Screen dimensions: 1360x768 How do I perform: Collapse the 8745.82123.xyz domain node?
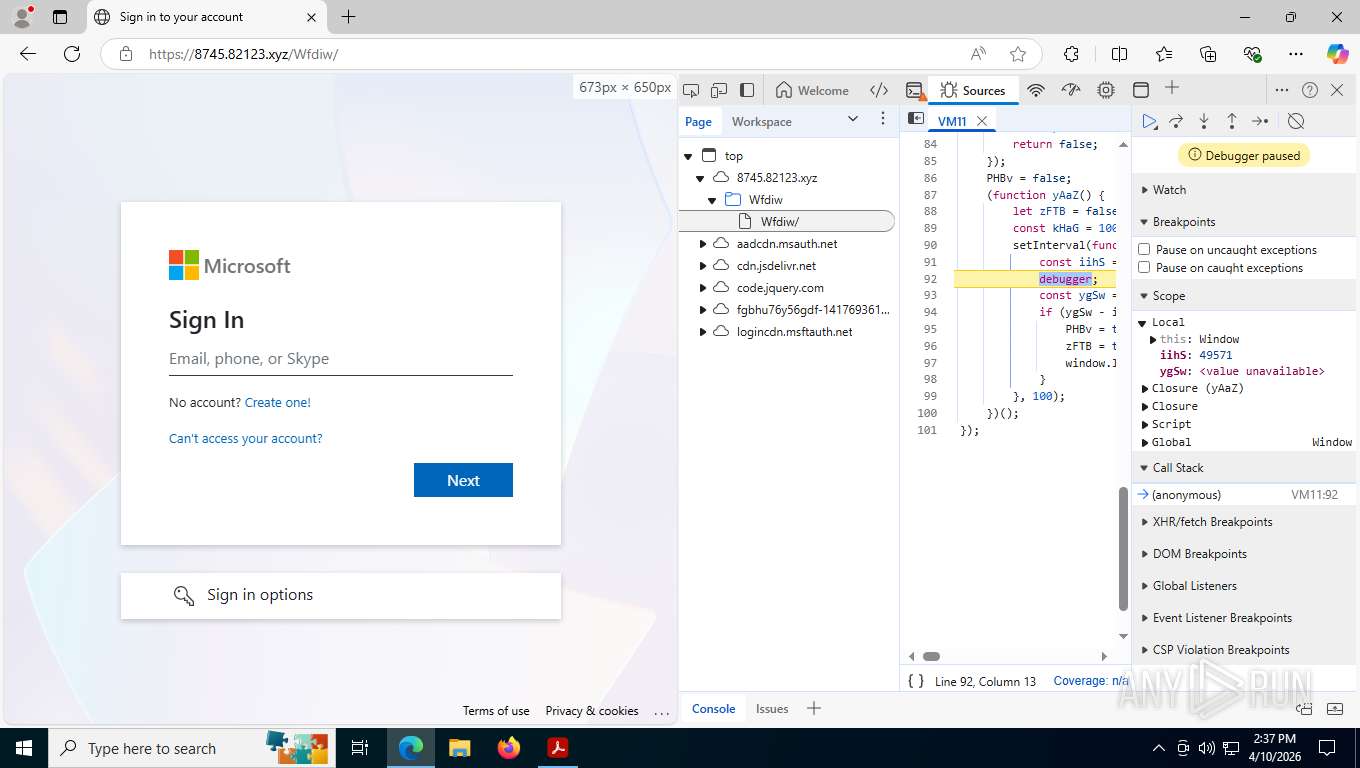(x=700, y=178)
